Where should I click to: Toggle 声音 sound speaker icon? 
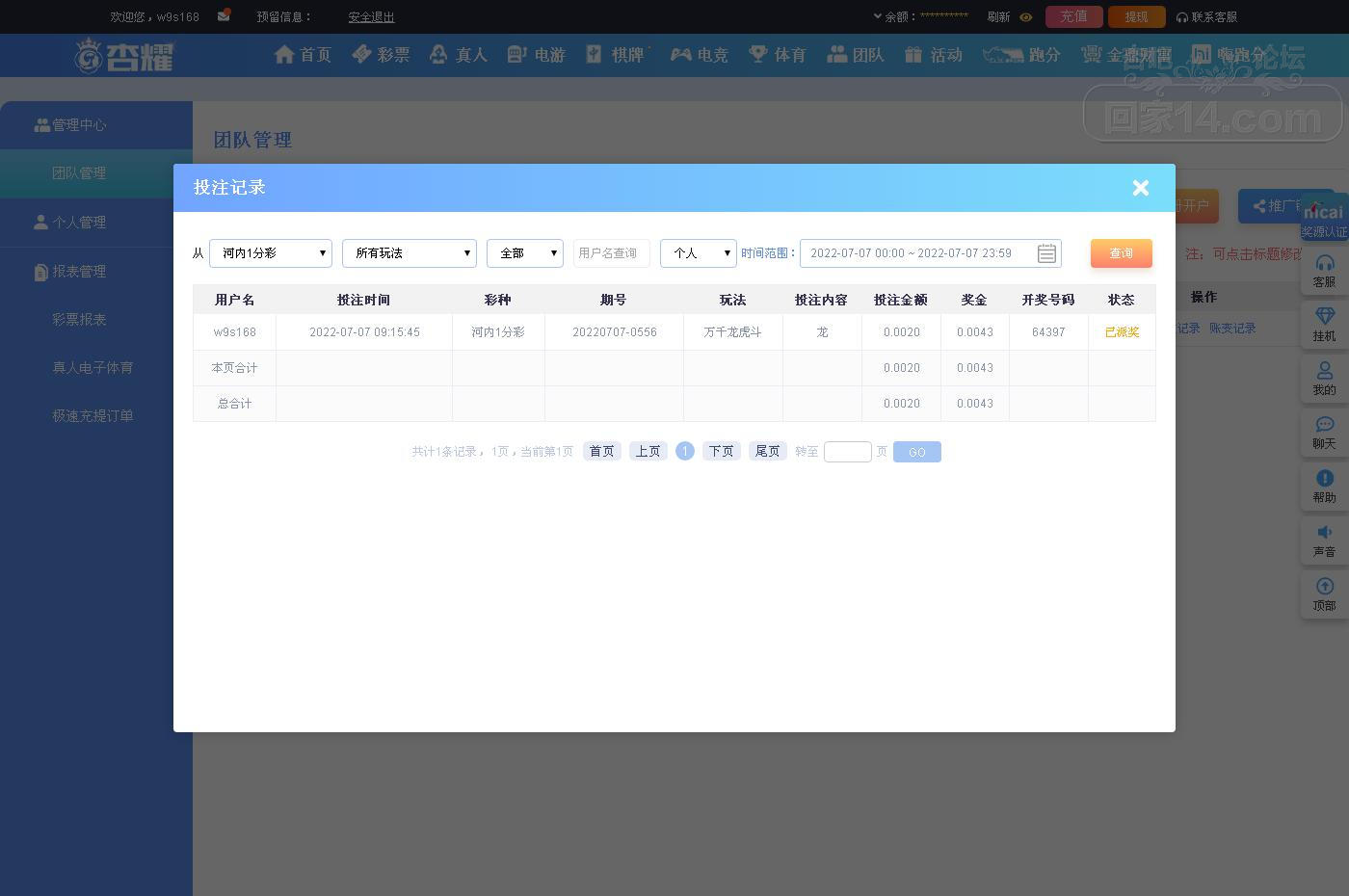click(x=1325, y=532)
